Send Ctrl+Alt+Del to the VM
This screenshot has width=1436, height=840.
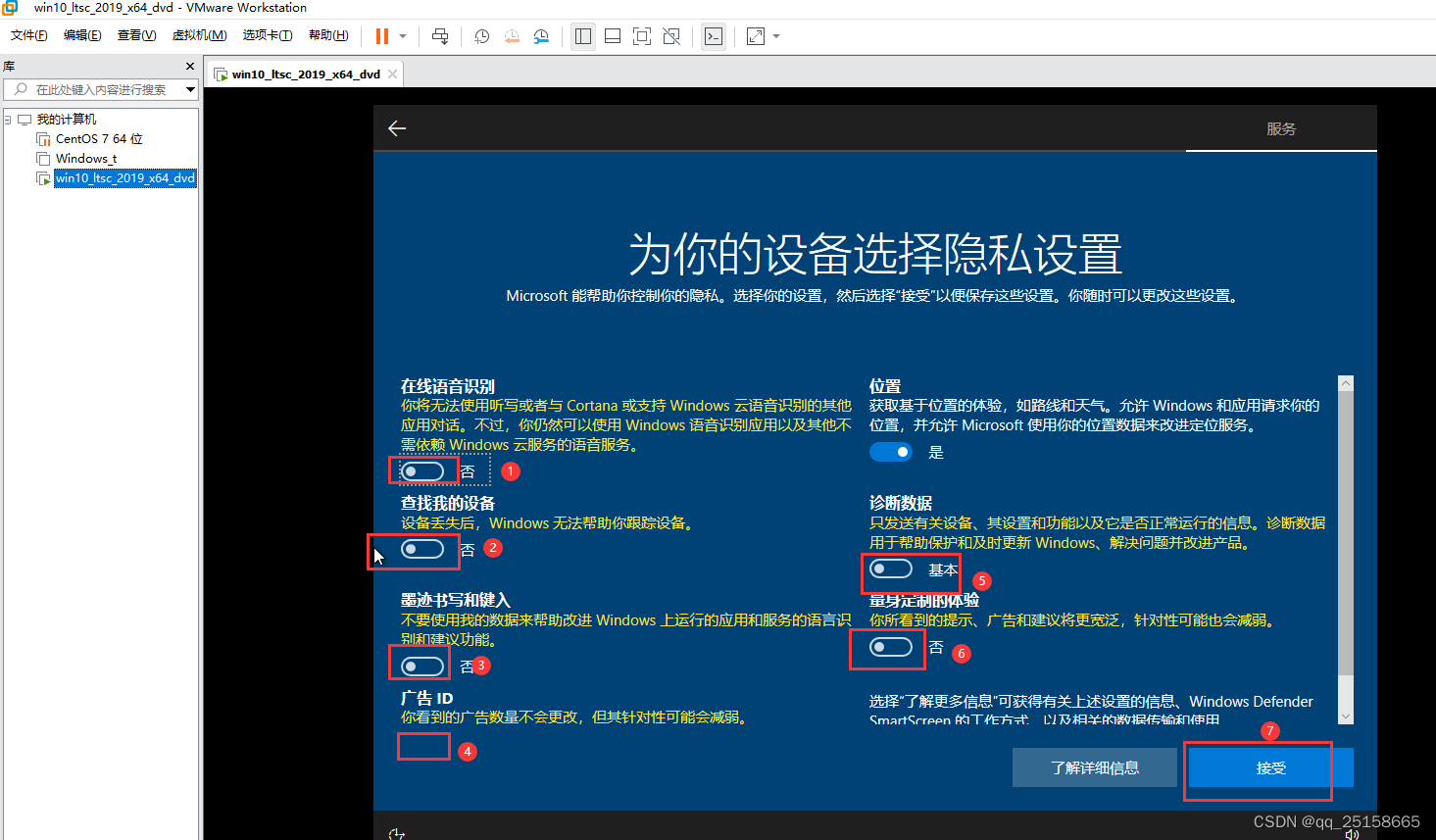point(440,36)
